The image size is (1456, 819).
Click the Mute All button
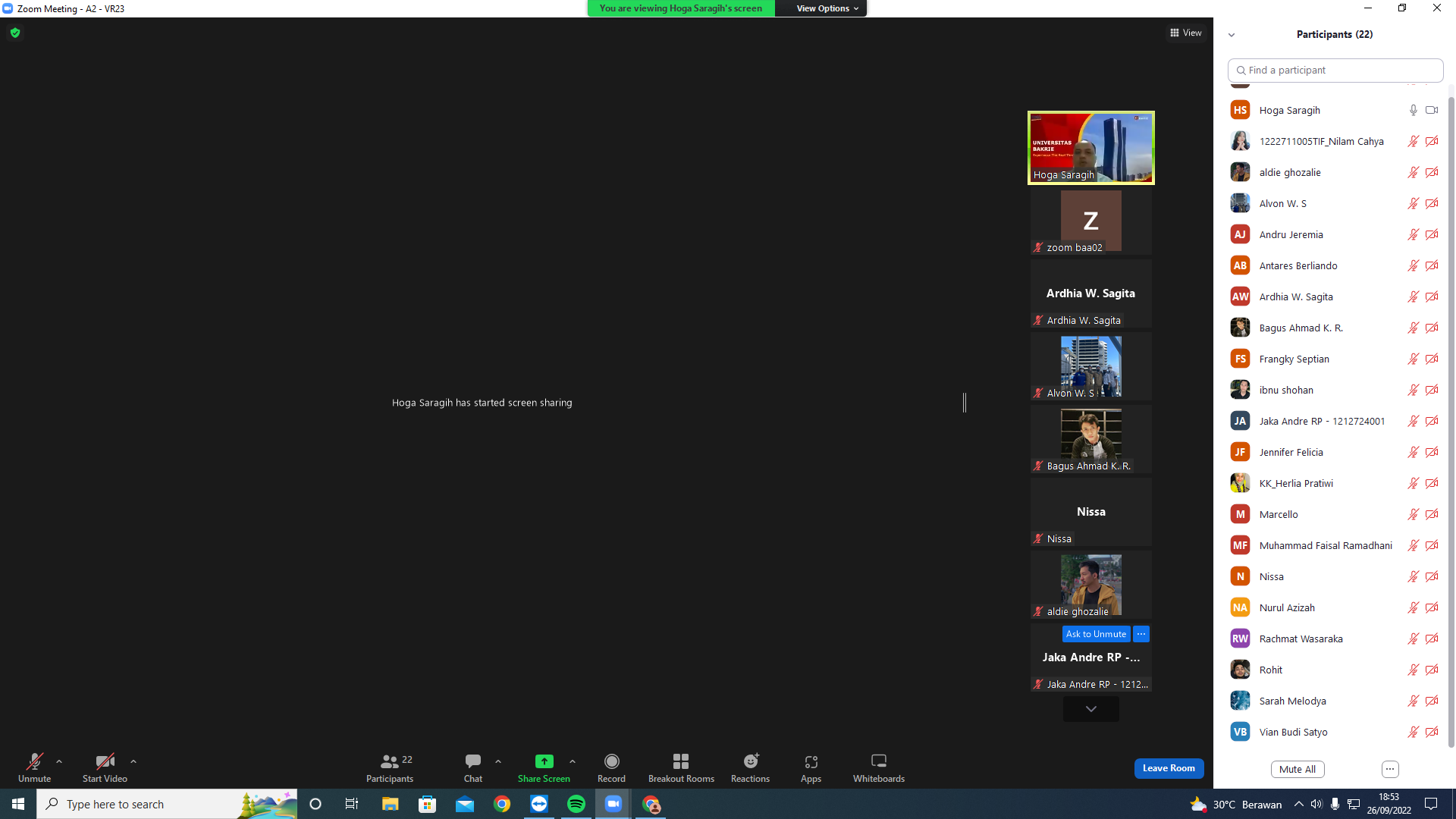1298,769
